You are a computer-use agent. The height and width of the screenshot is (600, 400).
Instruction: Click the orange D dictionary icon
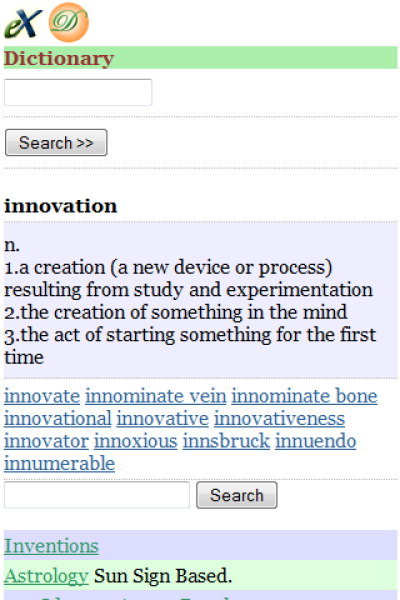pos(69,23)
